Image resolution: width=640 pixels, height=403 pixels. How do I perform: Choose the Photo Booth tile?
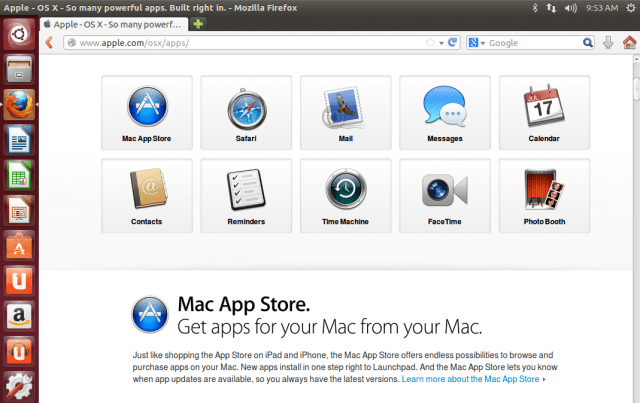(x=544, y=196)
